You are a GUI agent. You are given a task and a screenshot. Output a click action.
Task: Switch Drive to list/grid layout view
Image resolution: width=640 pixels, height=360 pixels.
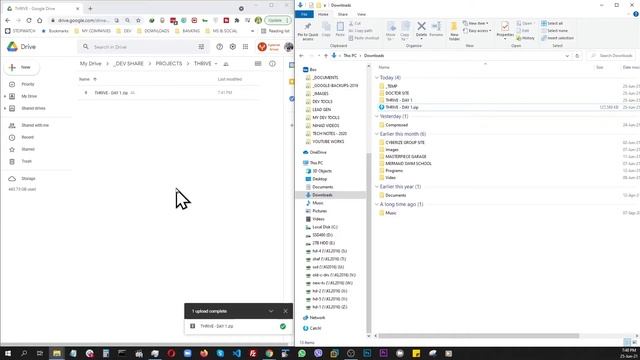pyautogui.click(x=258, y=64)
